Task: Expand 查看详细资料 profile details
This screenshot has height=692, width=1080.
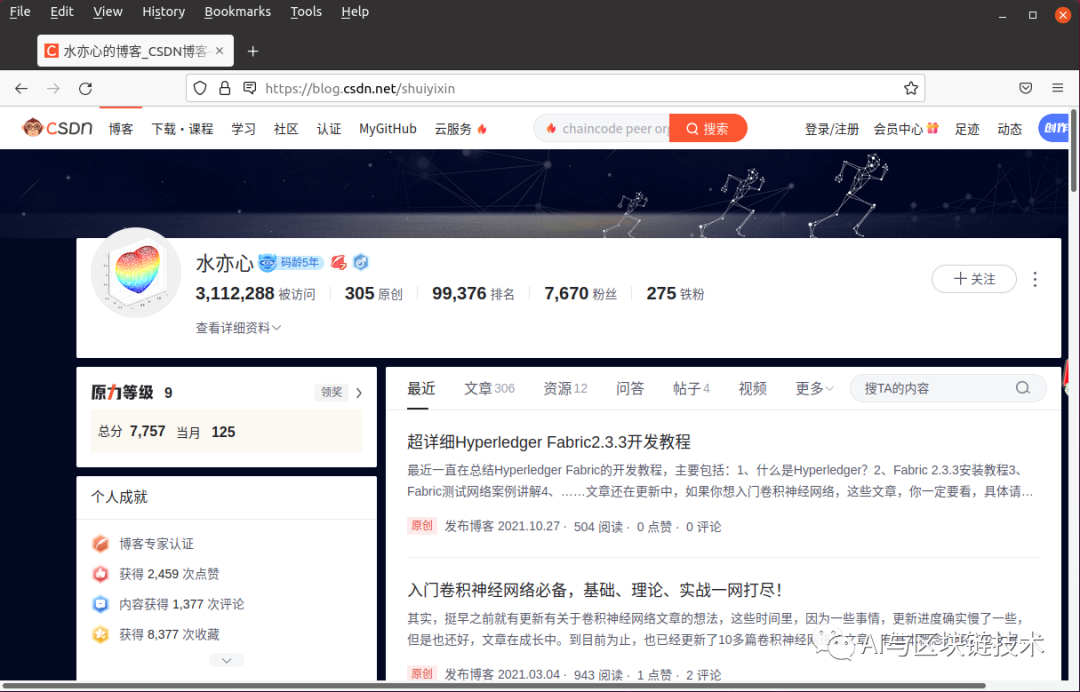Action: point(237,327)
